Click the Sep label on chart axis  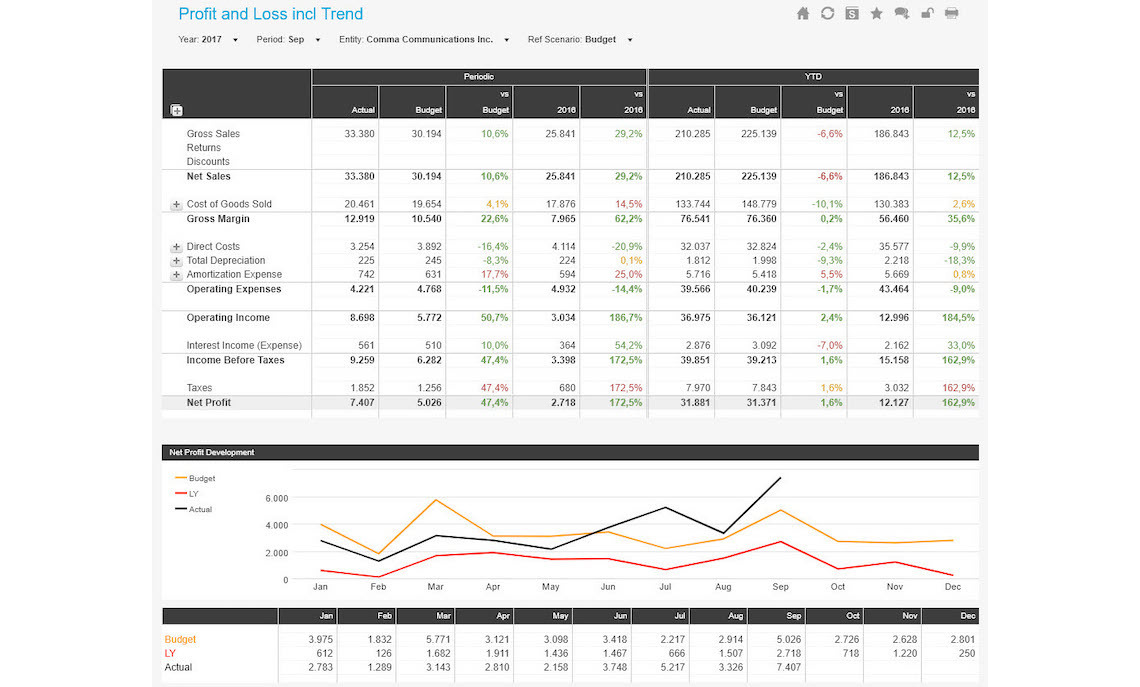point(780,587)
